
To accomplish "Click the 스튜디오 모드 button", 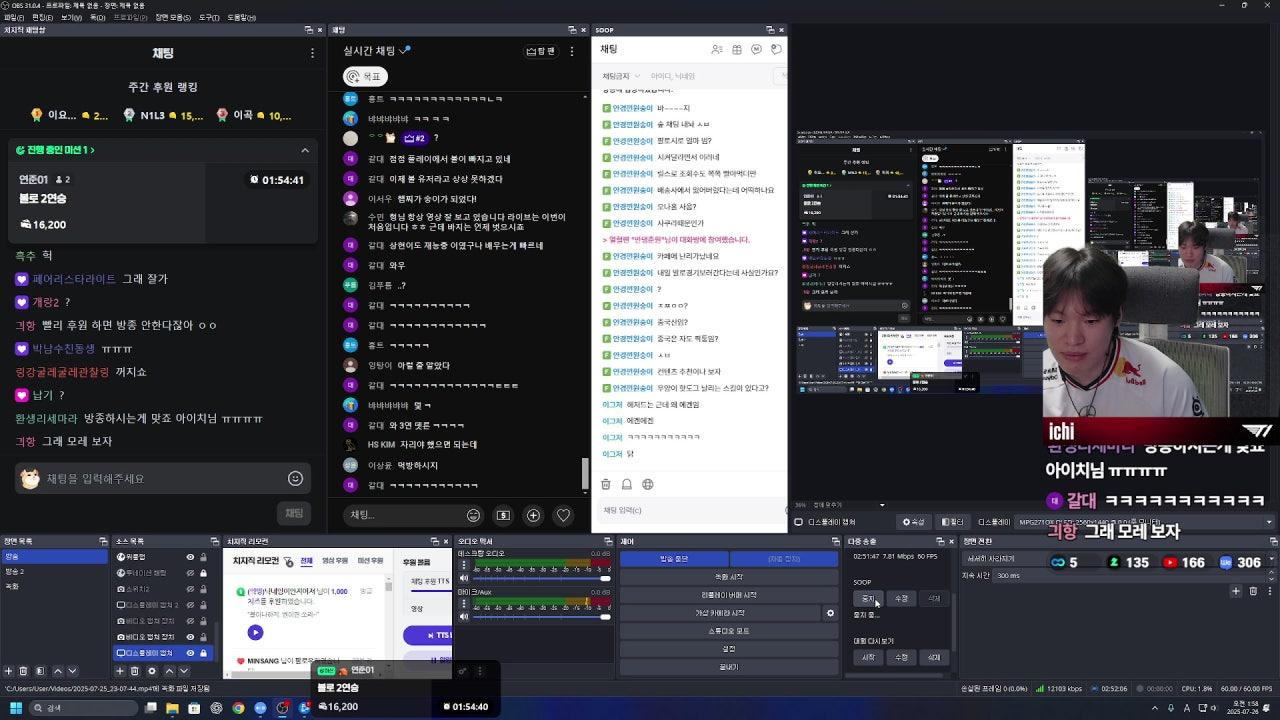I will click(729, 631).
